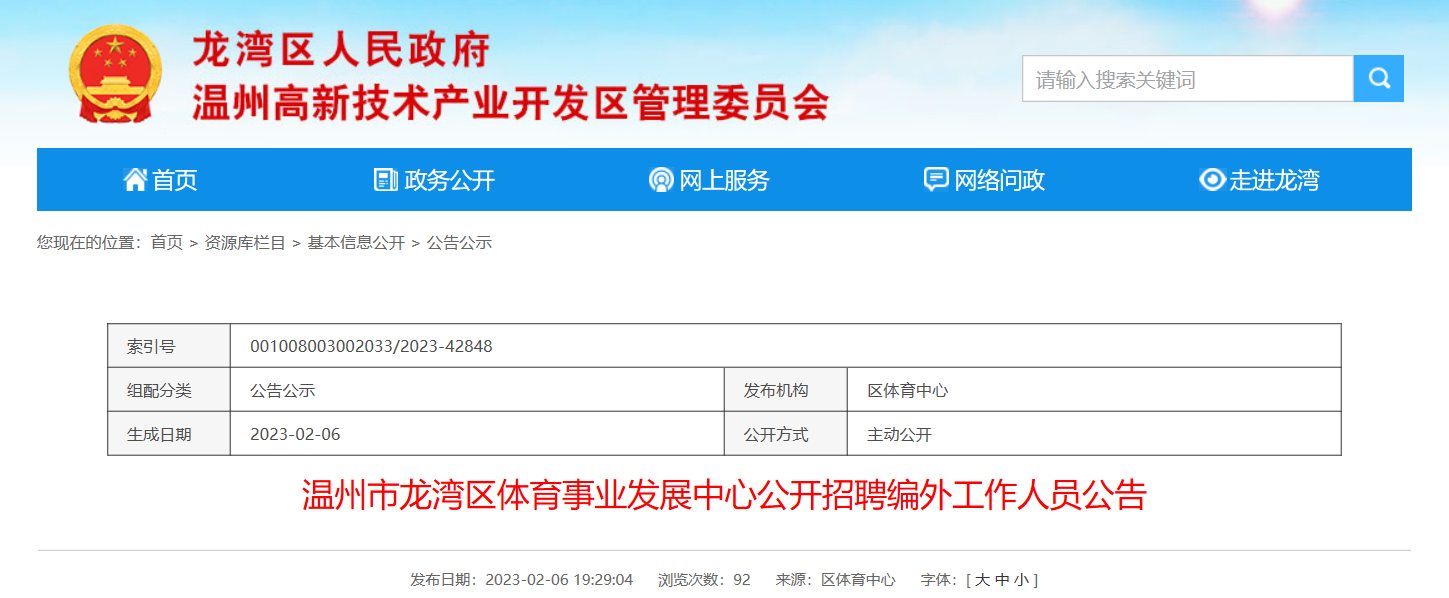1449x598 pixels.
Task: Set font size to 中
Action: pyautogui.click(x=1002, y=580)
